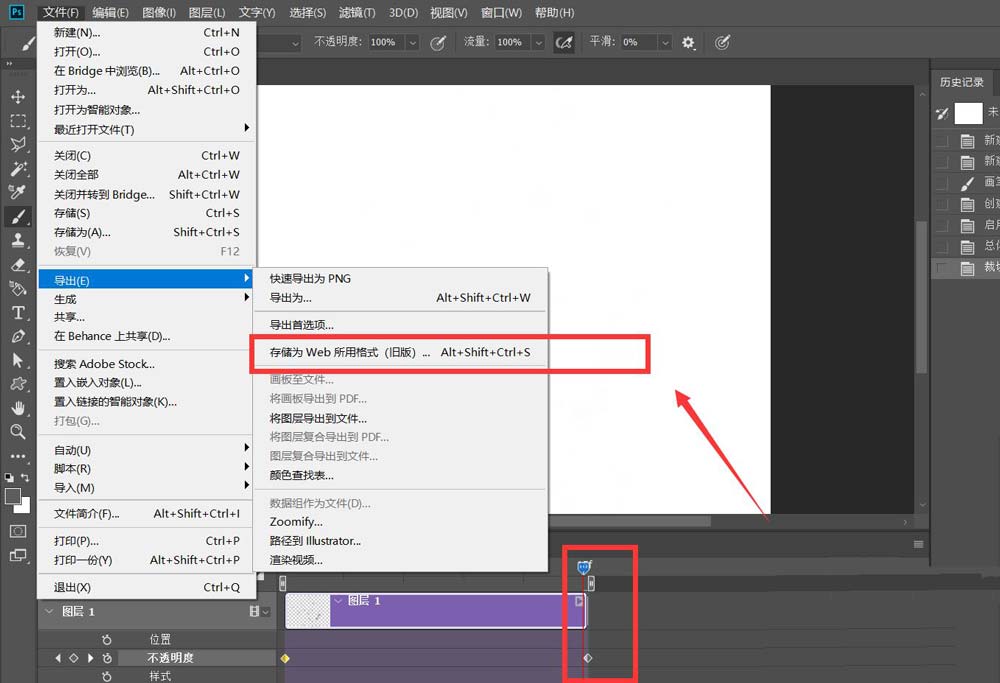
Task: Click the 流量 value field showing 100%
Action: (x=513, y=43)
